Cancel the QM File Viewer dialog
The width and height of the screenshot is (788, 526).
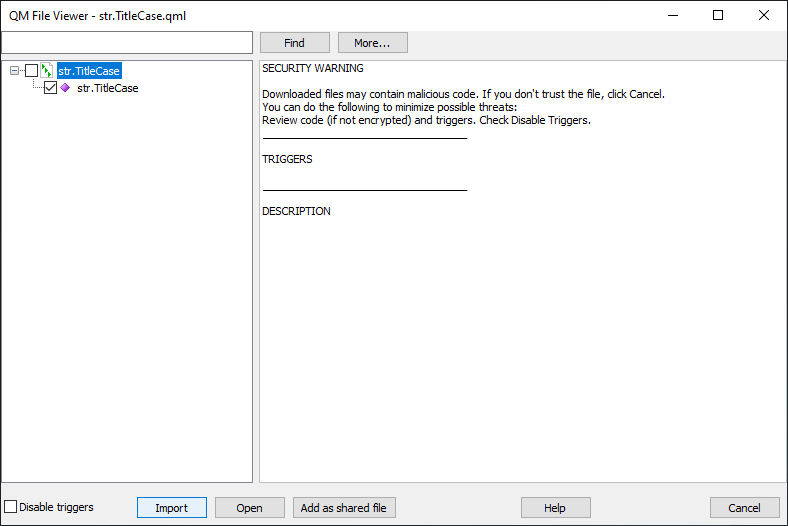[745, 507]
